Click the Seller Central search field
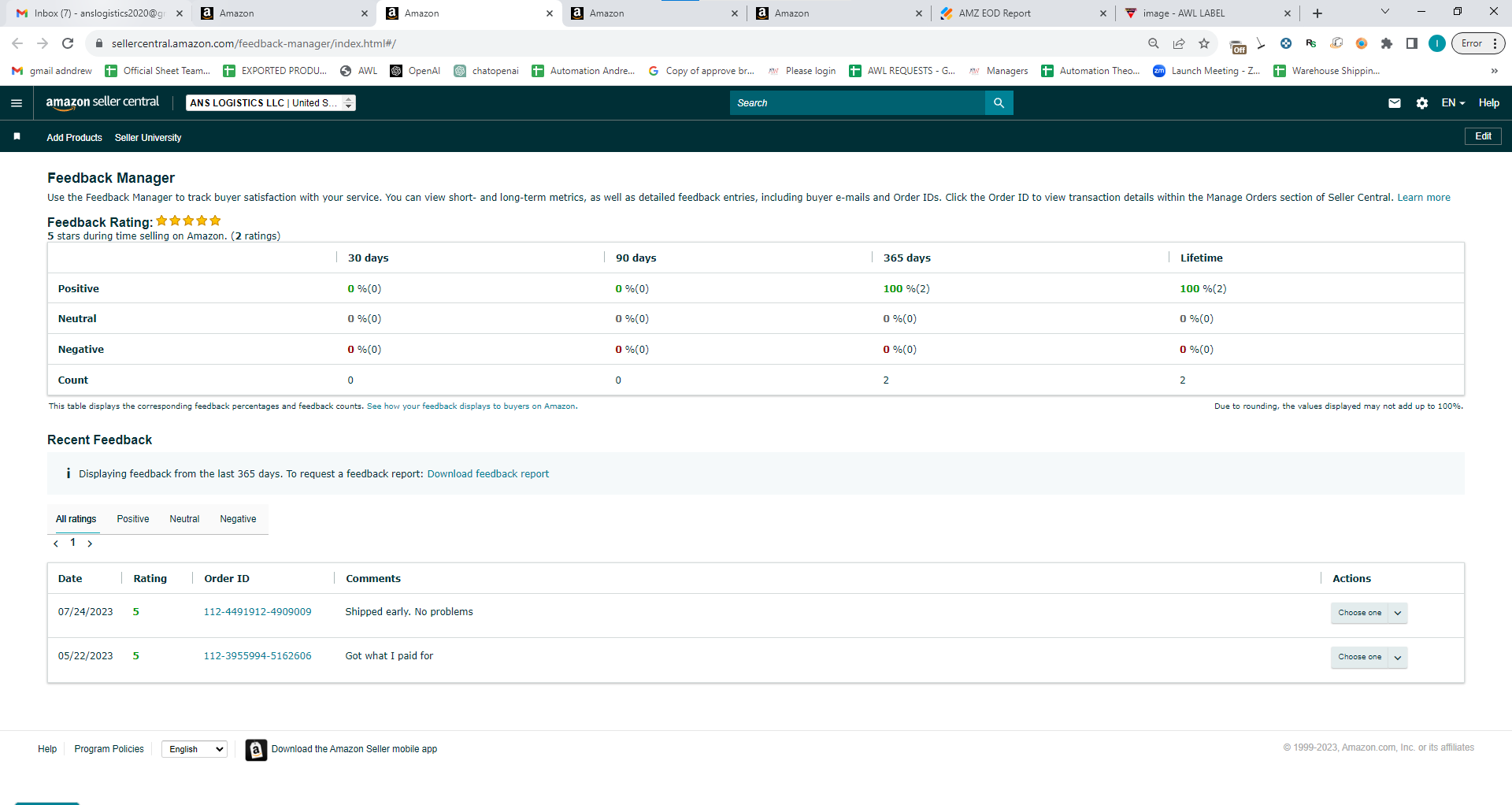 858,103
